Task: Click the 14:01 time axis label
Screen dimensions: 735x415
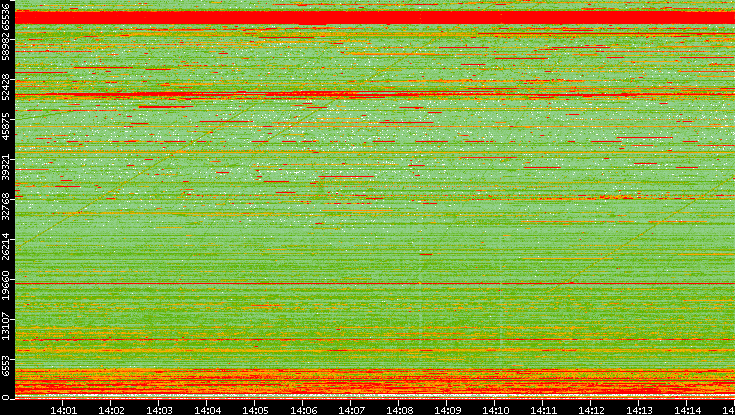Action: [x=63, y=409]
